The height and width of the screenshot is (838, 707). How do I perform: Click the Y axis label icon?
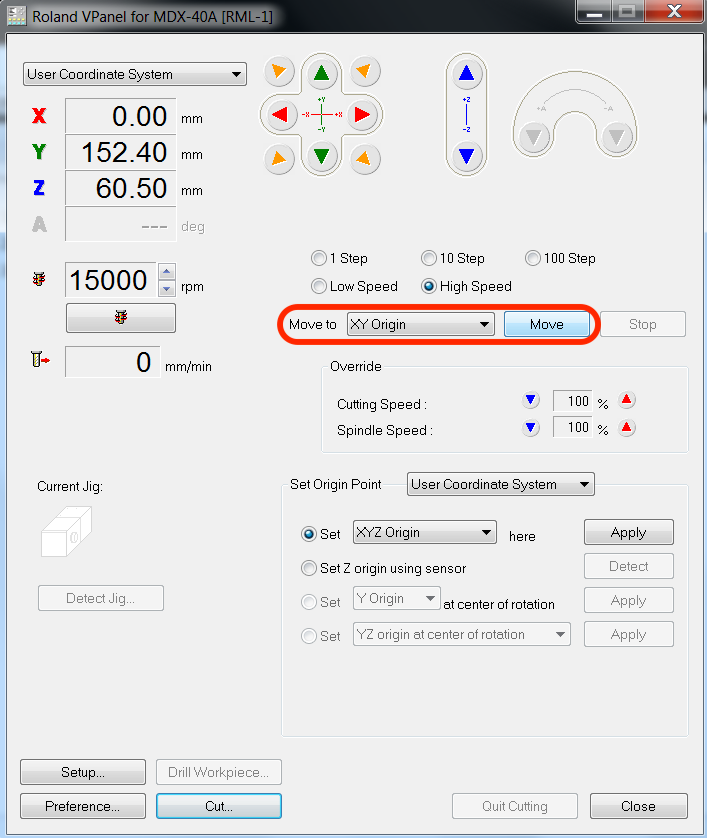pos(39,152)
